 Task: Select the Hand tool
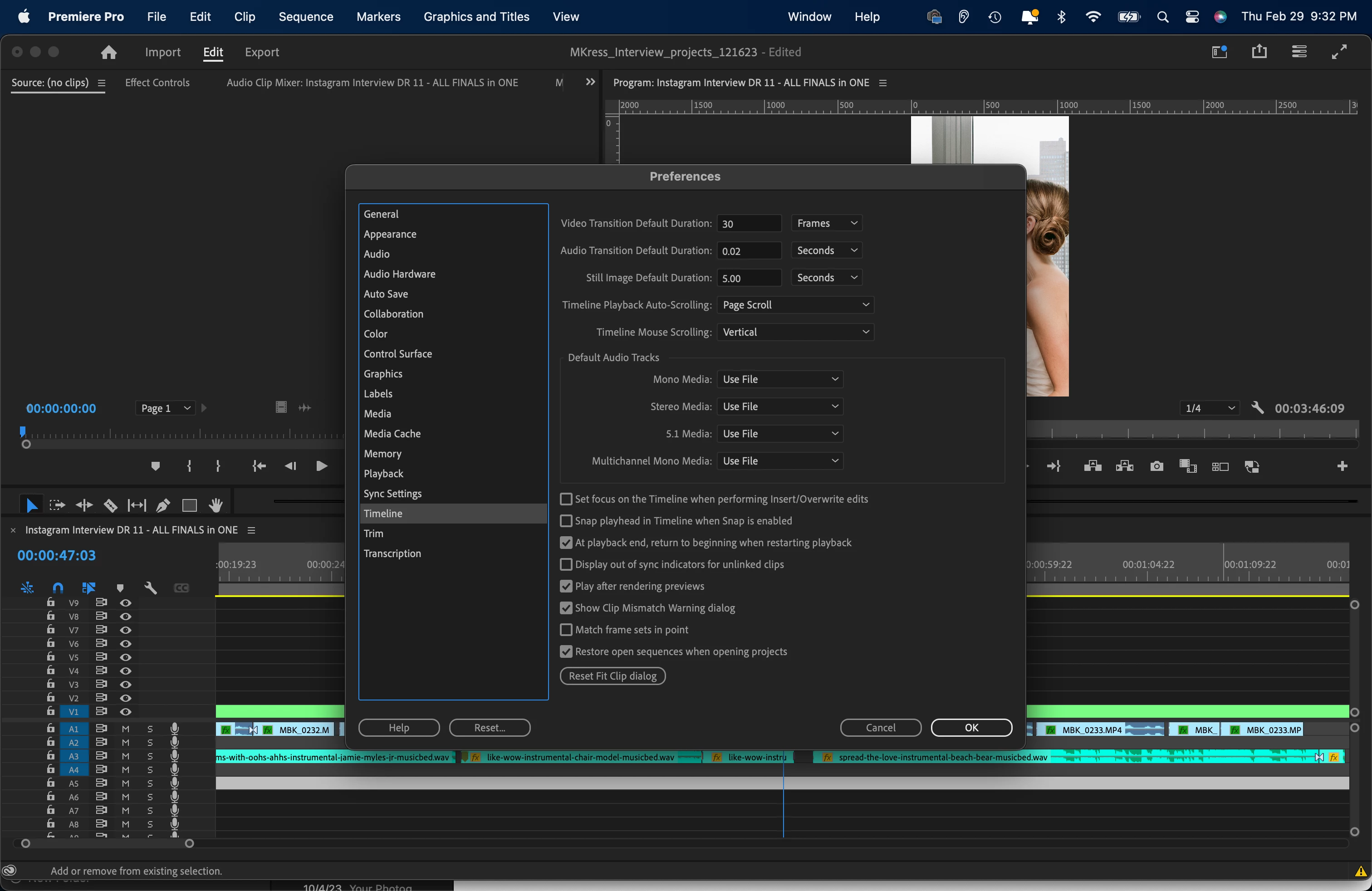[x=216, y=505]
